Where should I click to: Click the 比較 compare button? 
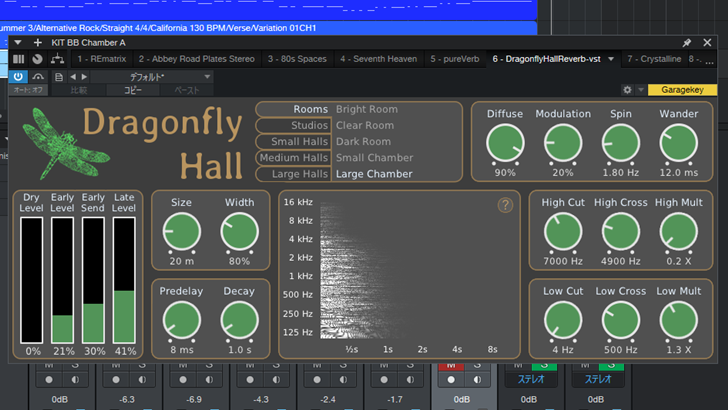coord(78,90)
